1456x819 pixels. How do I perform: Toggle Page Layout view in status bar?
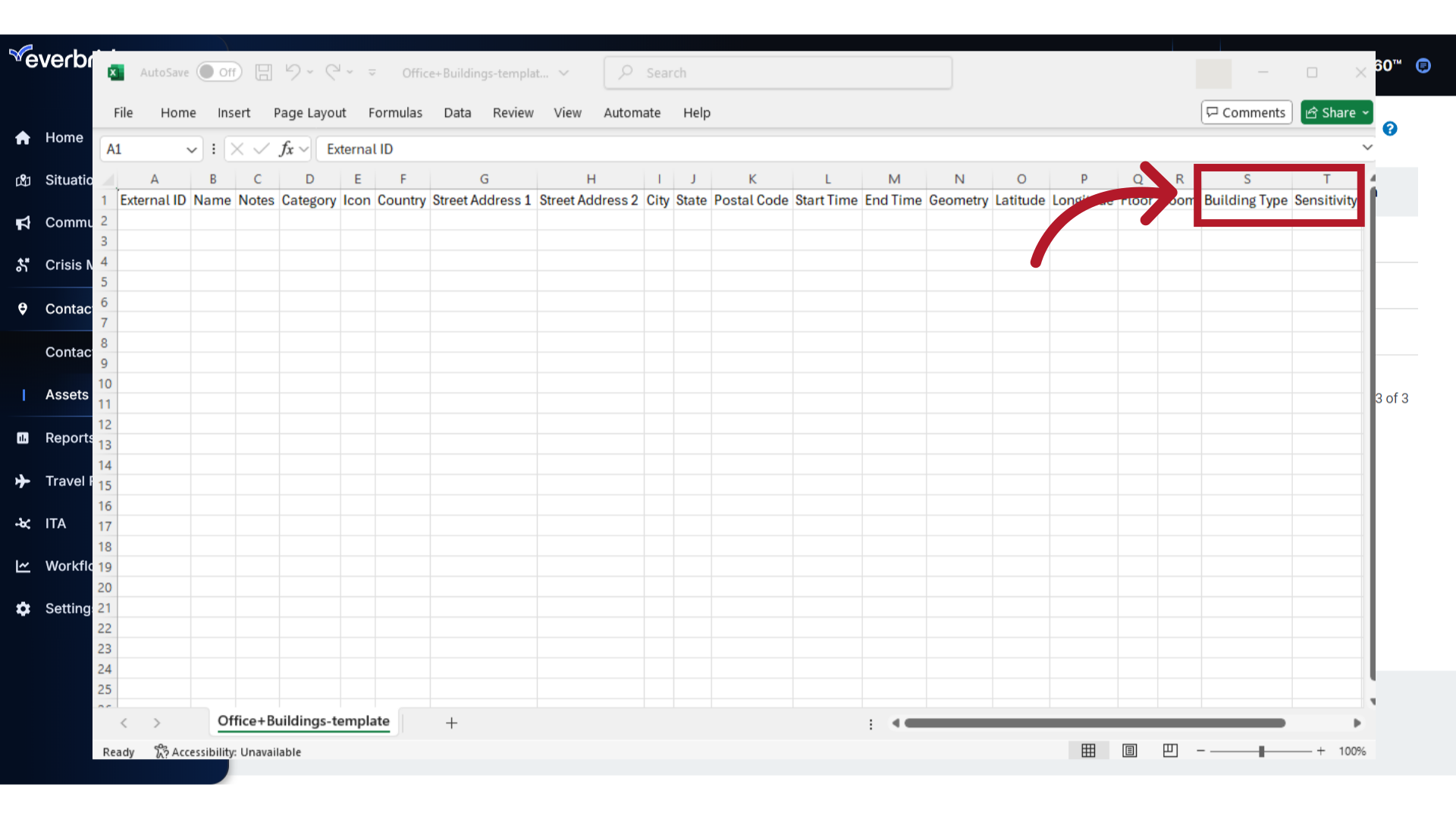(1130, 751)
